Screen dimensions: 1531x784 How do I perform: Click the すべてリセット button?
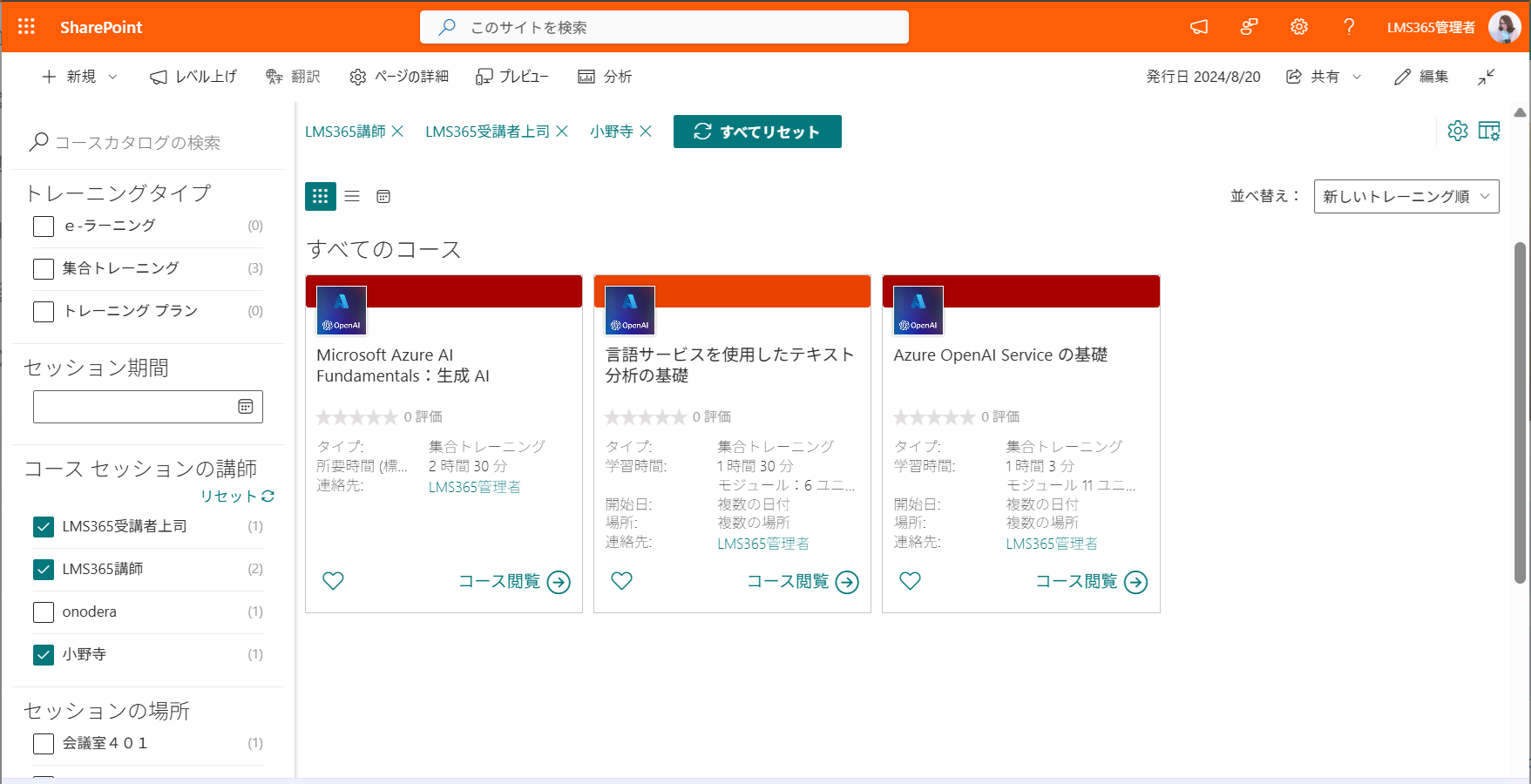(x=757, y=132)
